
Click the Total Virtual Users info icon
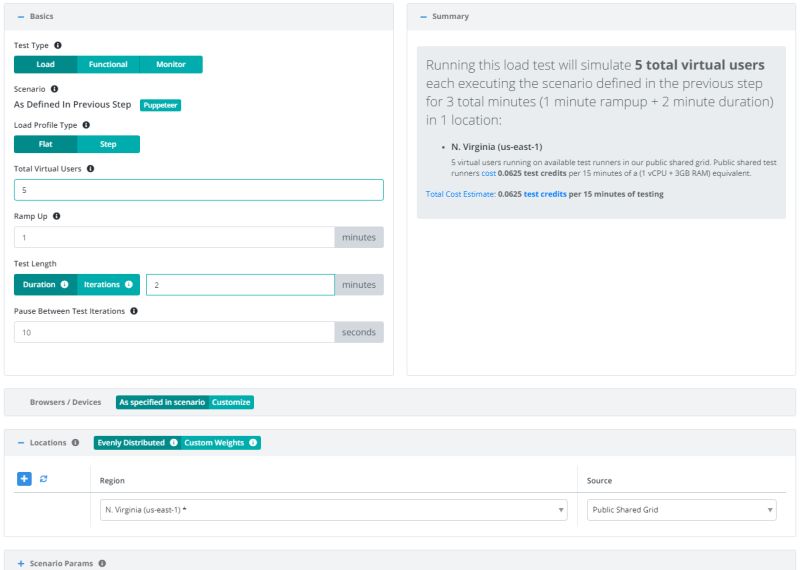[90, 169]
